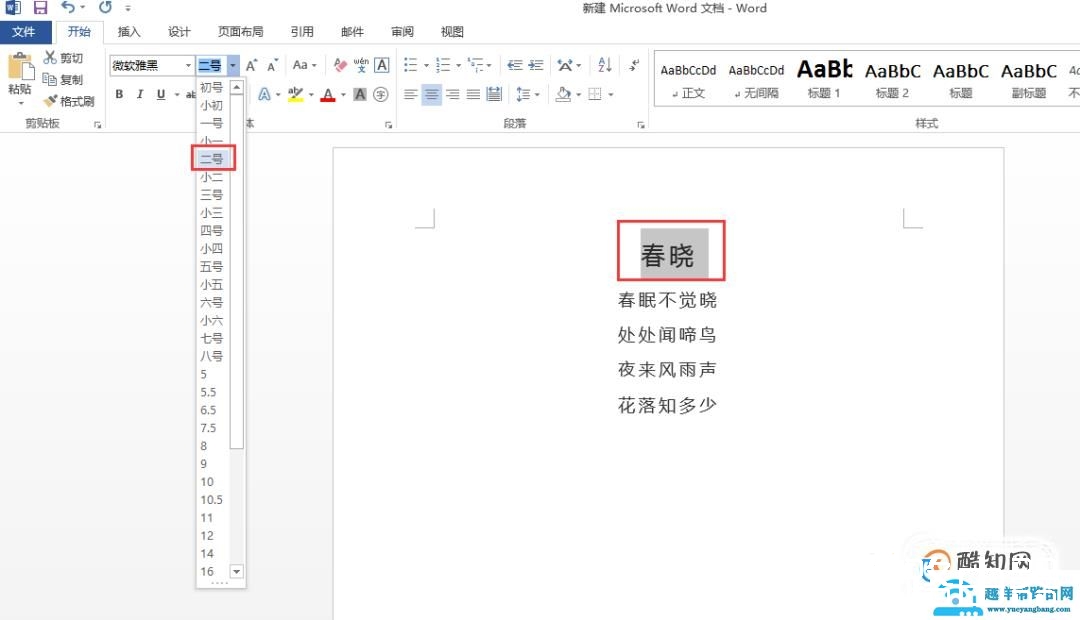The width and height of the screenshot is (1080, 620).
Task: Expand the line spacing dropdown
Action: (x=537, y=94)
